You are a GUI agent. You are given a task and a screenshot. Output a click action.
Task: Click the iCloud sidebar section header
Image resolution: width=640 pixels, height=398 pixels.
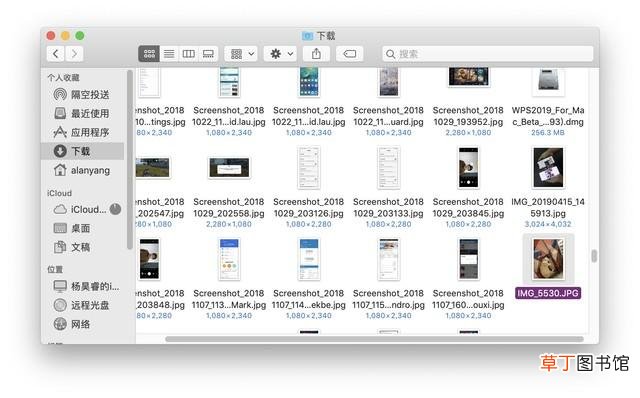tap(60, 193)
